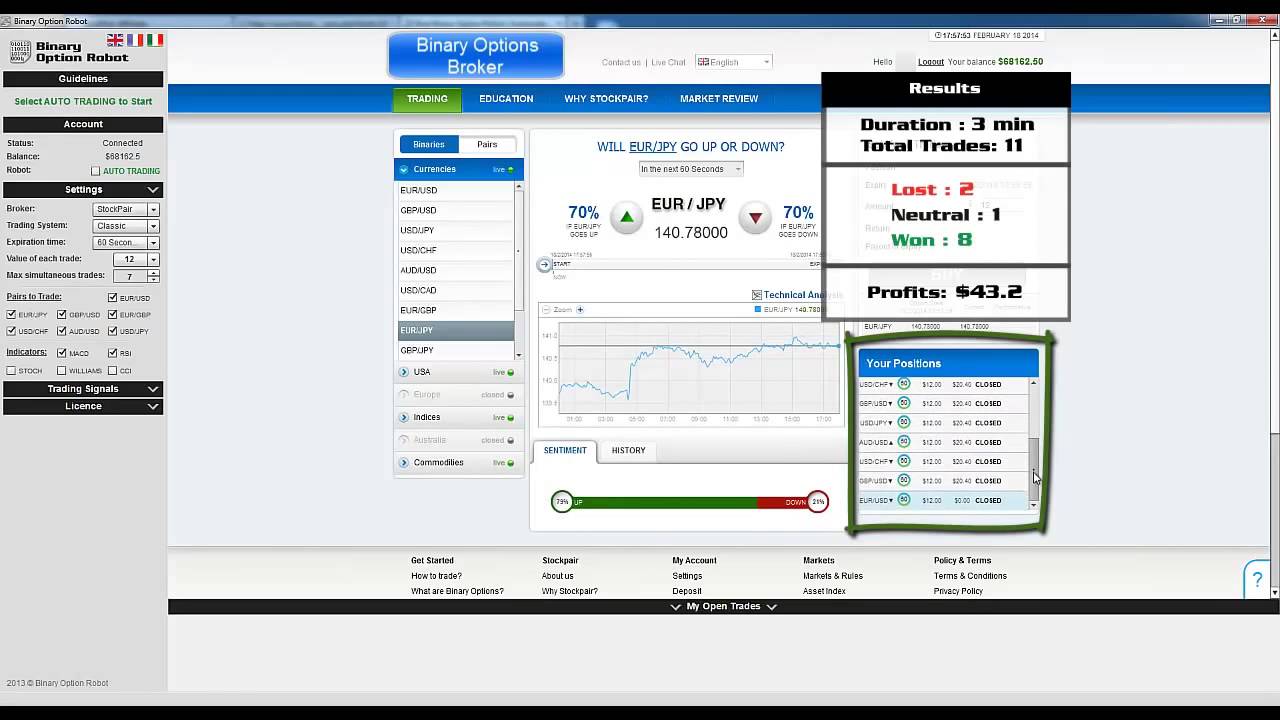
Task: Enable the CCI indicator checkbox
Action: (112, 371)
